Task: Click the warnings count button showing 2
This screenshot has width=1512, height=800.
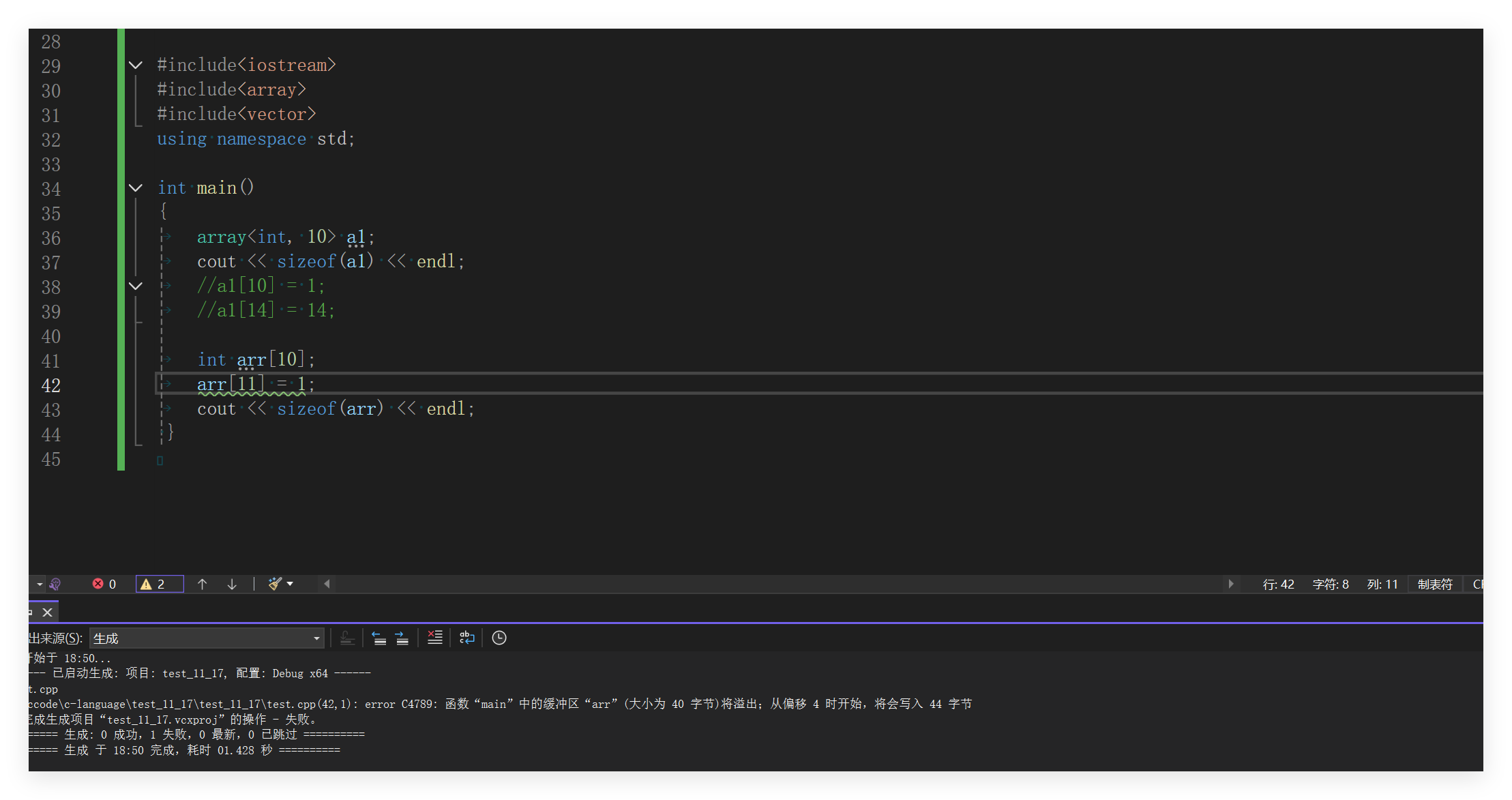Action: pyautogui.click(x=160, y=584)
